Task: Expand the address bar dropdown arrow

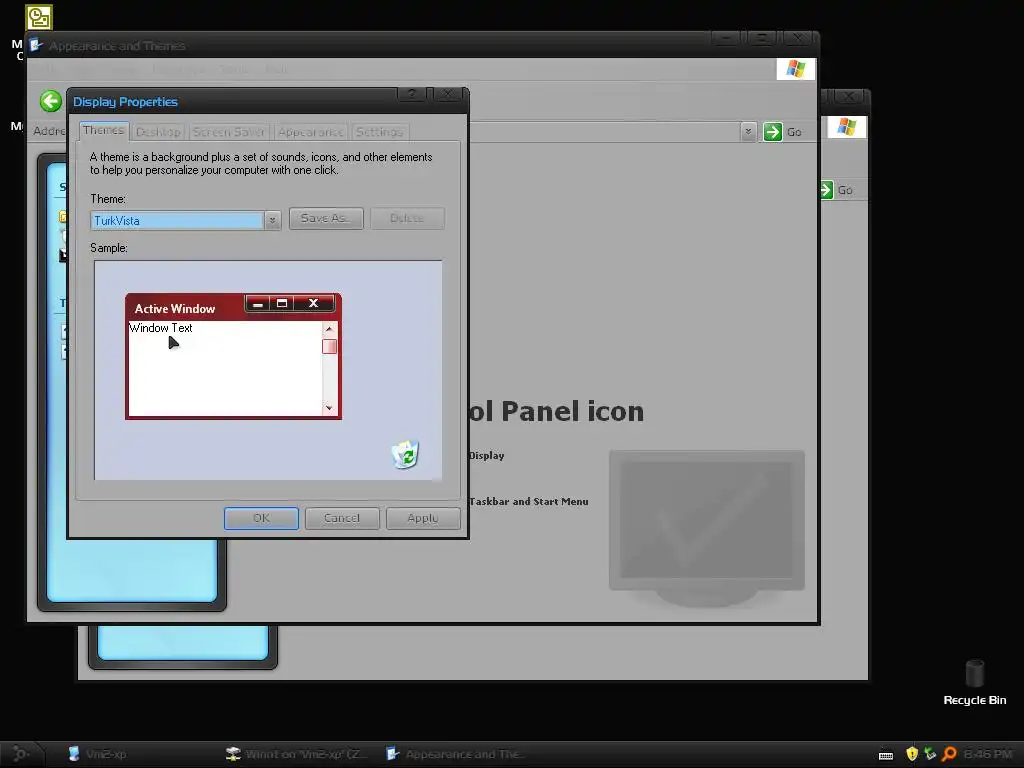Action: pos(748,132)
